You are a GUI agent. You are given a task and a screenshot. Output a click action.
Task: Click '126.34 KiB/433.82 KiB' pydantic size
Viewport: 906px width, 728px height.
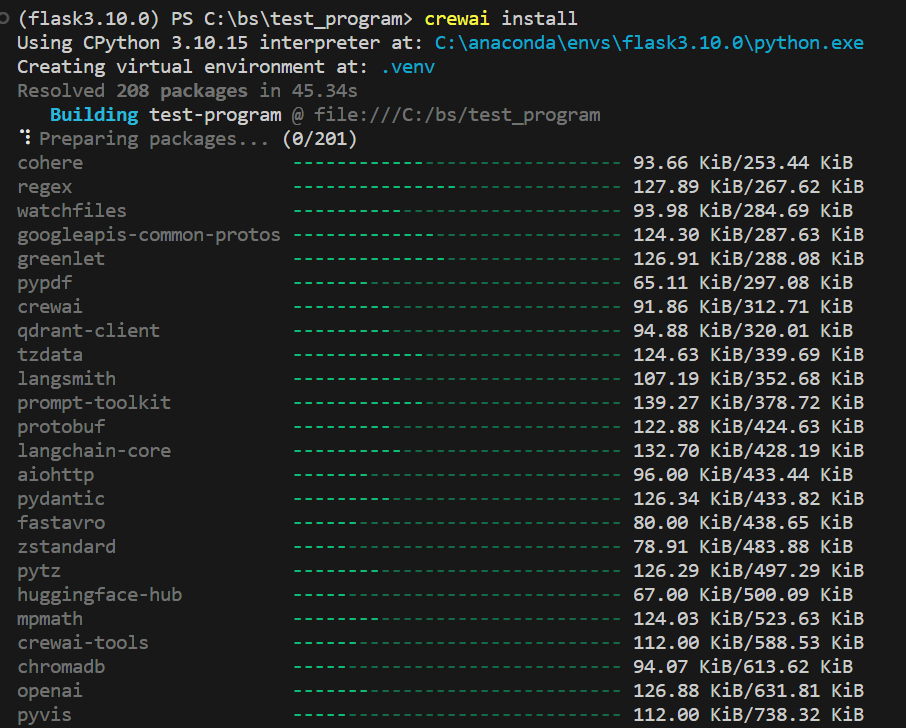748,499
